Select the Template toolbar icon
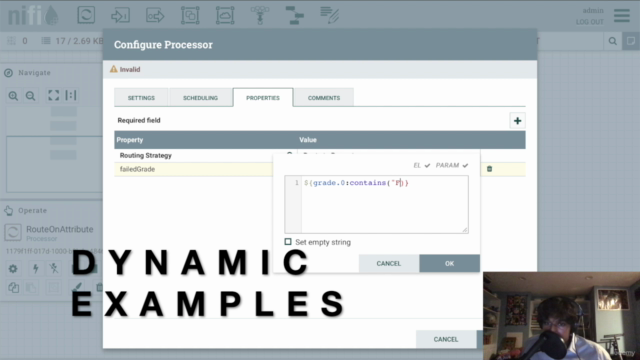This screenshot has height=360, width=640. 294,15
